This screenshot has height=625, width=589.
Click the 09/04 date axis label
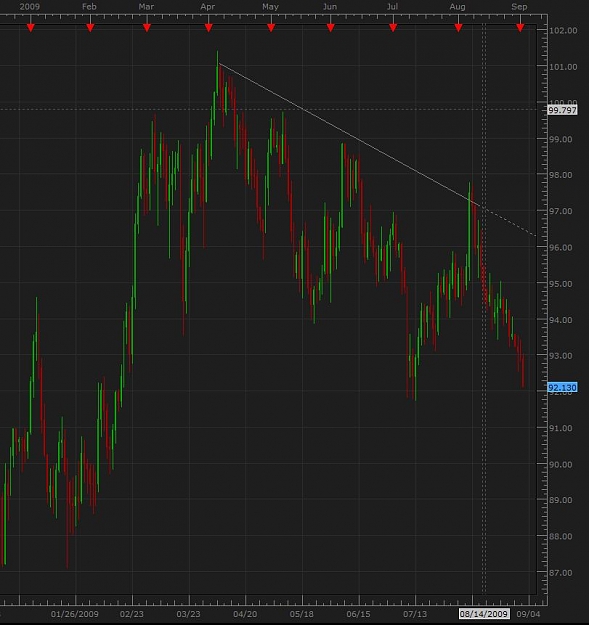click(528, 614)
